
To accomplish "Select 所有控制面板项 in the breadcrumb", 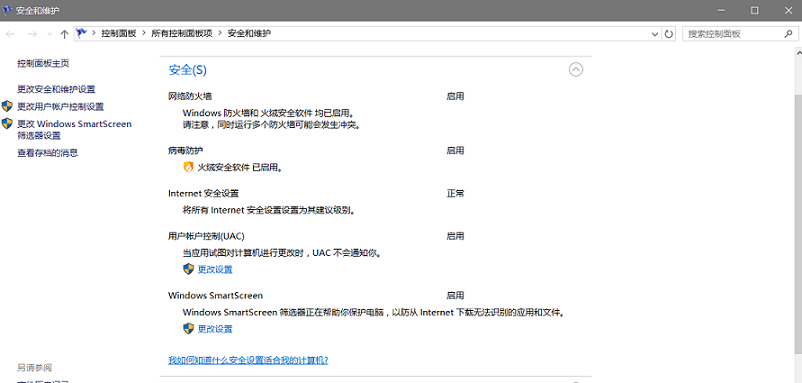I will pos(182,34).
